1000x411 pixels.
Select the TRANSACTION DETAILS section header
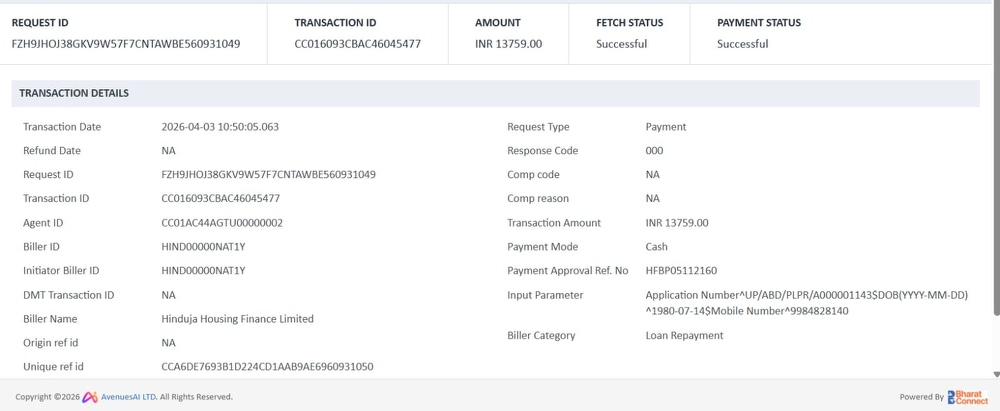tap(74, 93)
